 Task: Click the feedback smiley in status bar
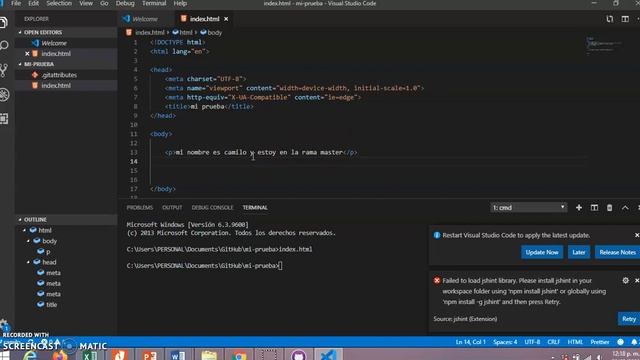pyautogui.click(x=620, y=342)
